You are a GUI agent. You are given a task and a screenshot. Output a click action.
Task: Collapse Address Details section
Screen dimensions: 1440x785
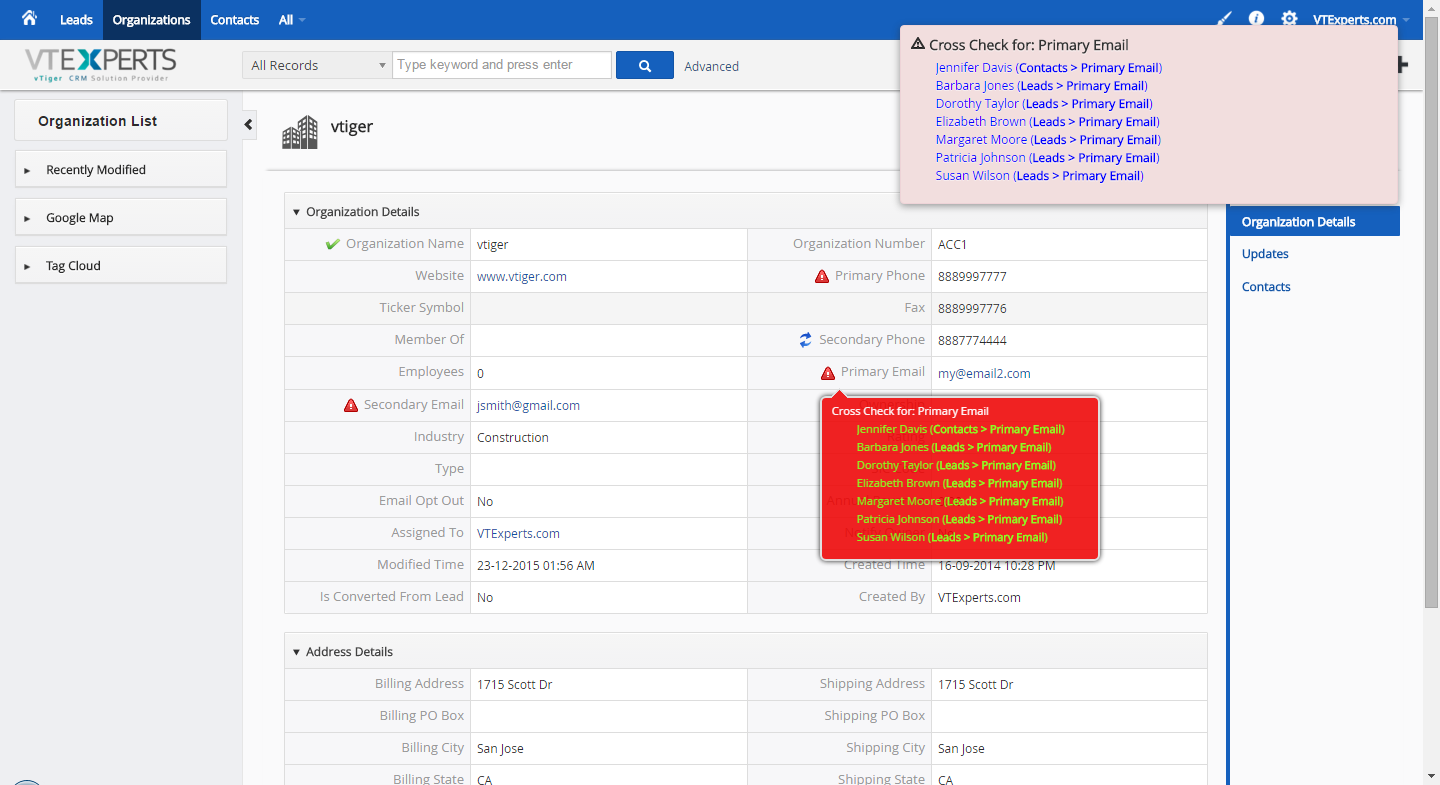coord(296,652)
